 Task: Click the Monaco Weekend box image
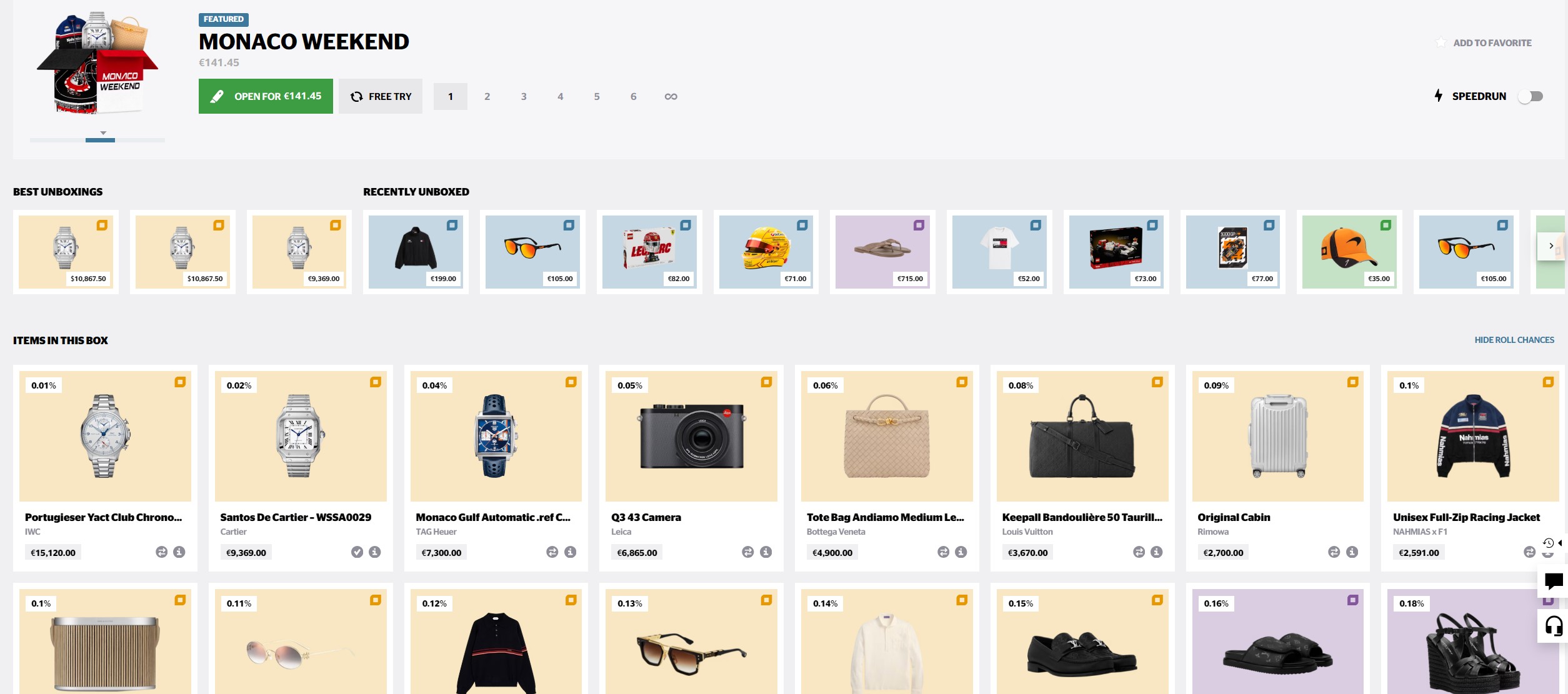pyautogui.click(x=97, y=62)
